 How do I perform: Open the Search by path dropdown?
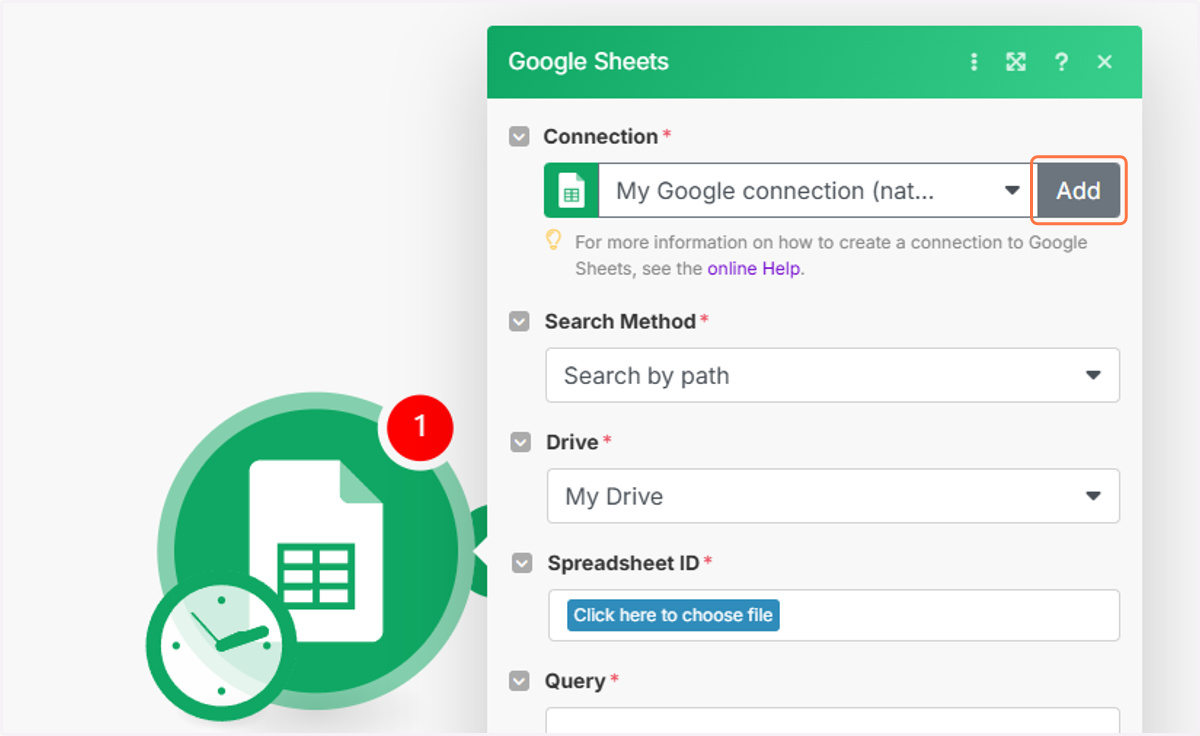[832, 376]
